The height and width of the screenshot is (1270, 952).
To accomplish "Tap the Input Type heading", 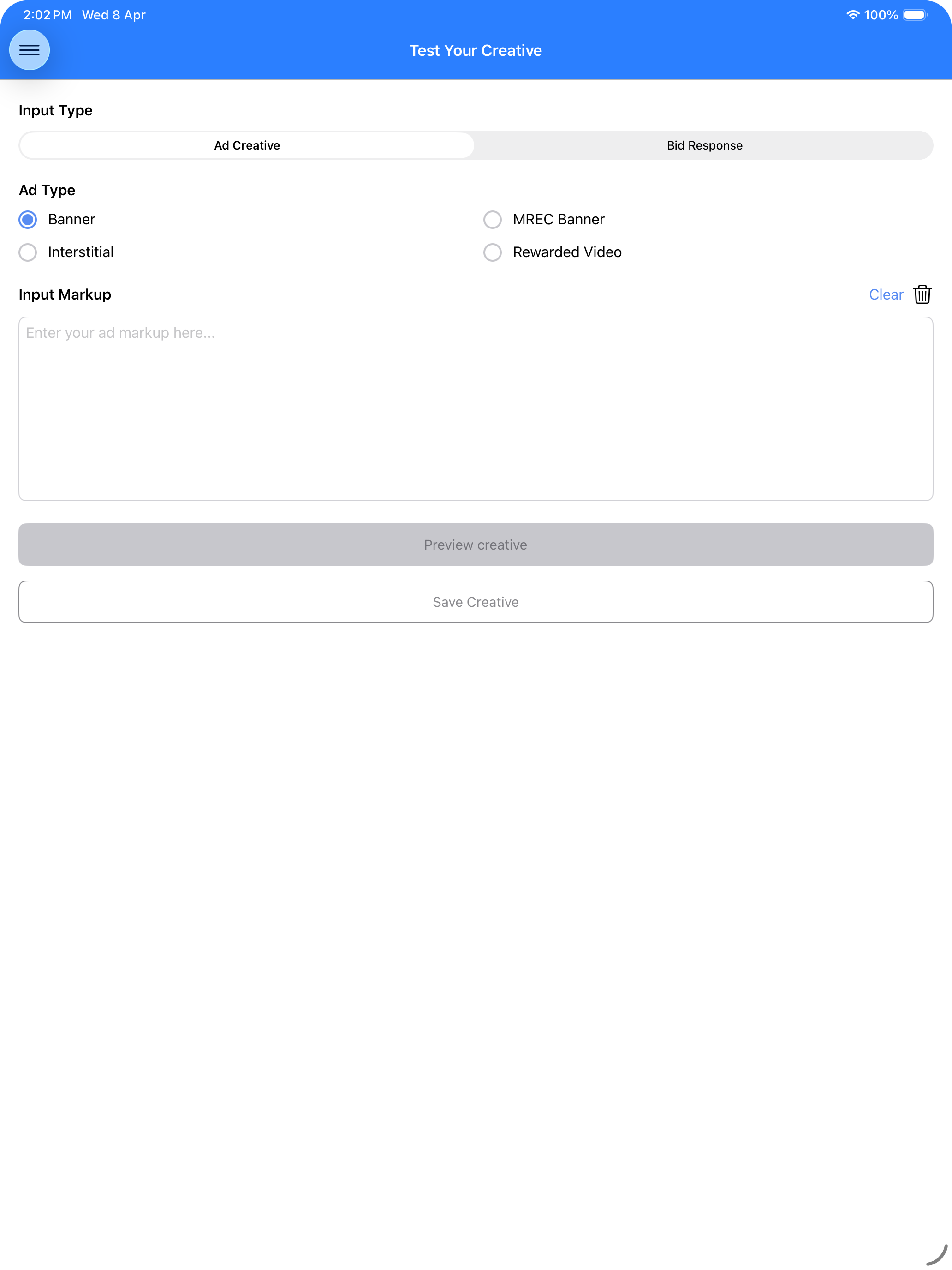I will coord(56,110).
